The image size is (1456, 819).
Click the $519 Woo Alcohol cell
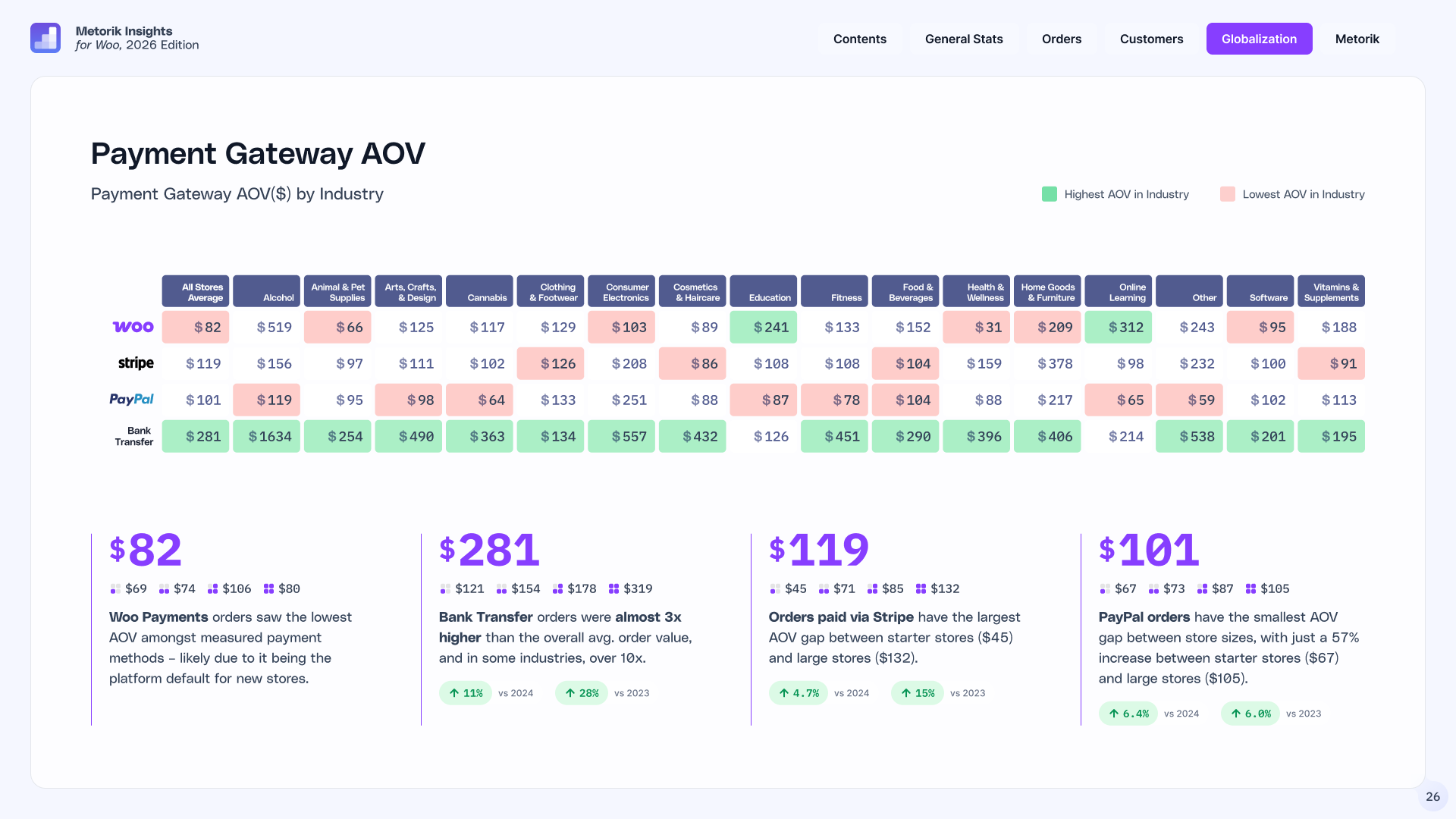[266, 327]
